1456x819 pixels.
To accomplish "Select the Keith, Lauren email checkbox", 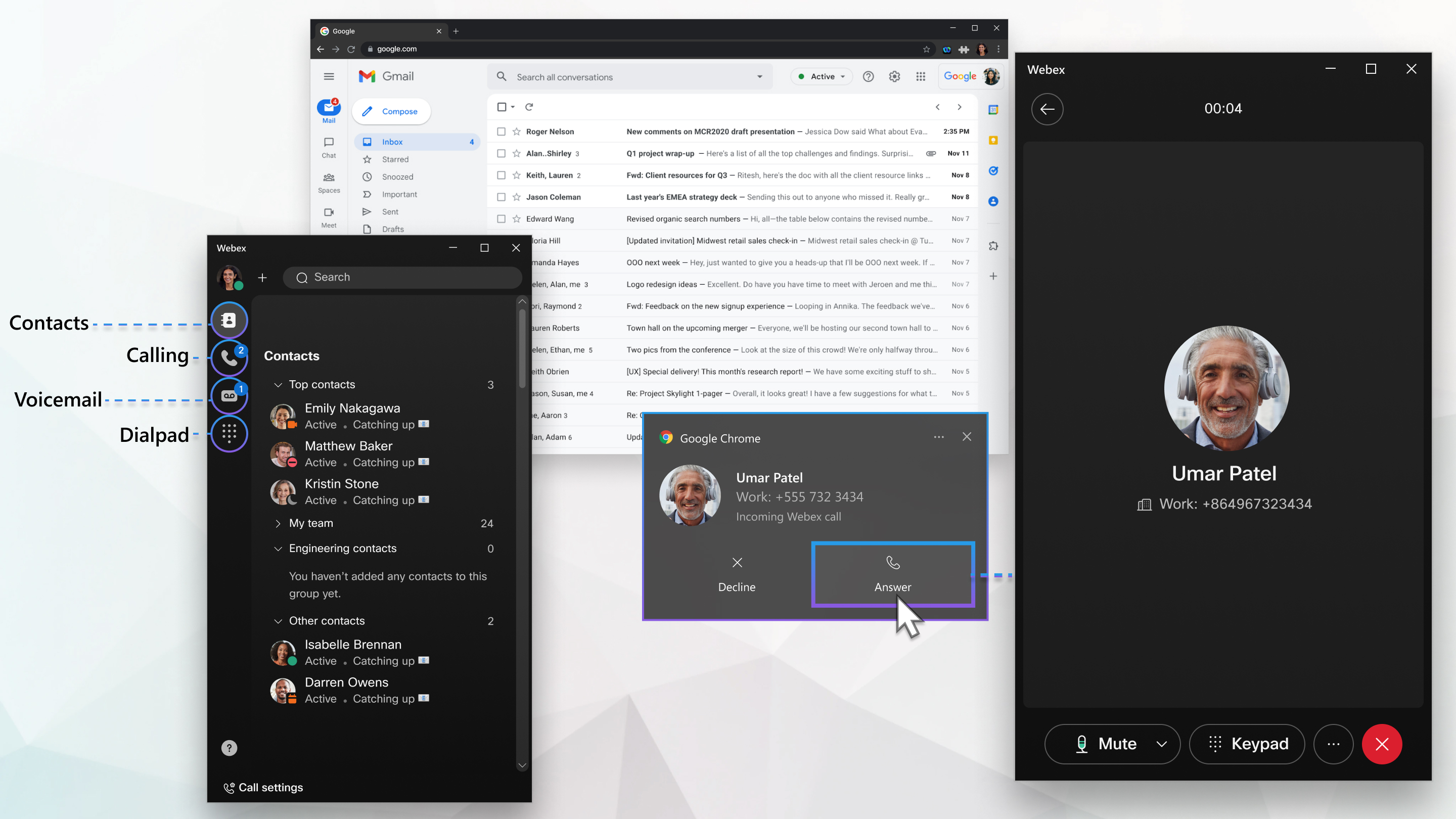I will 501,175.
